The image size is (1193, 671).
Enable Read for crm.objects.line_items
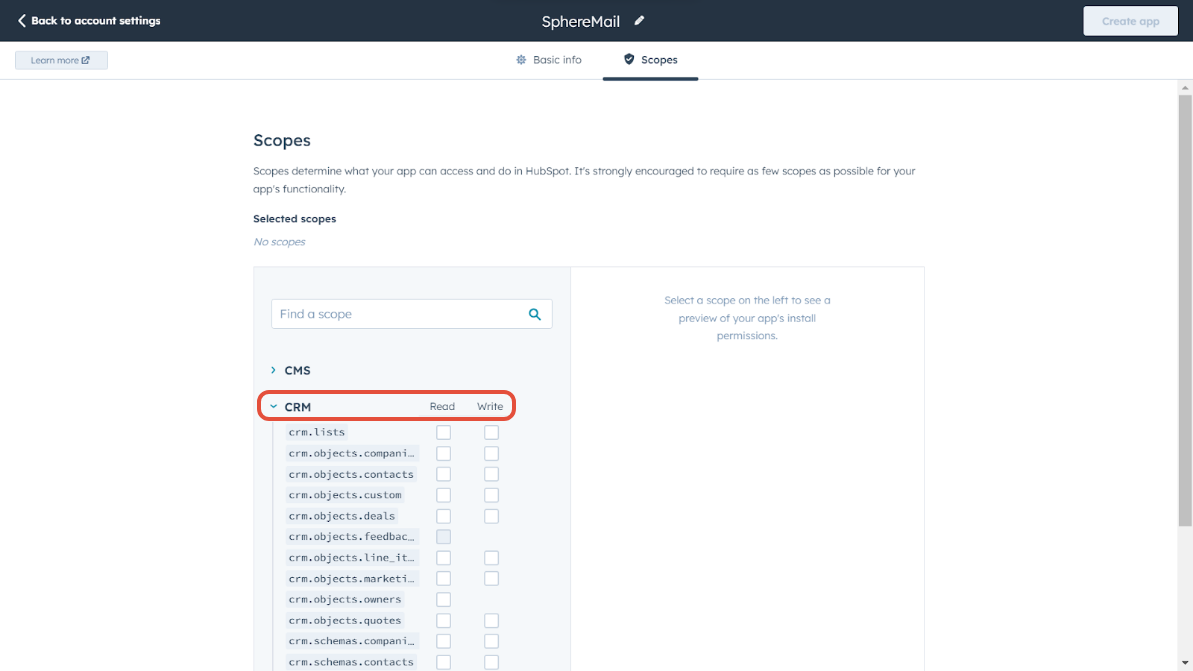(444, 558)
